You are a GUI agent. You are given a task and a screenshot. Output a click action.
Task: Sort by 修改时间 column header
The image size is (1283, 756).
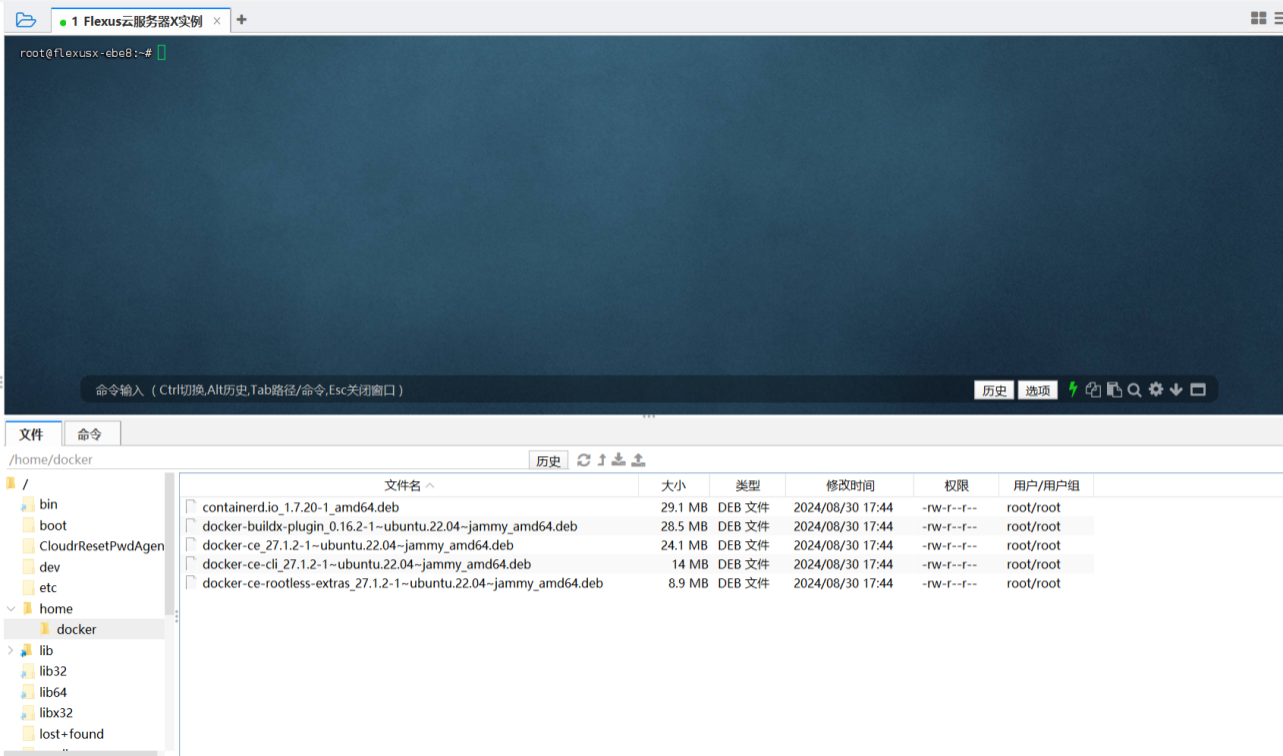(850, 485)
